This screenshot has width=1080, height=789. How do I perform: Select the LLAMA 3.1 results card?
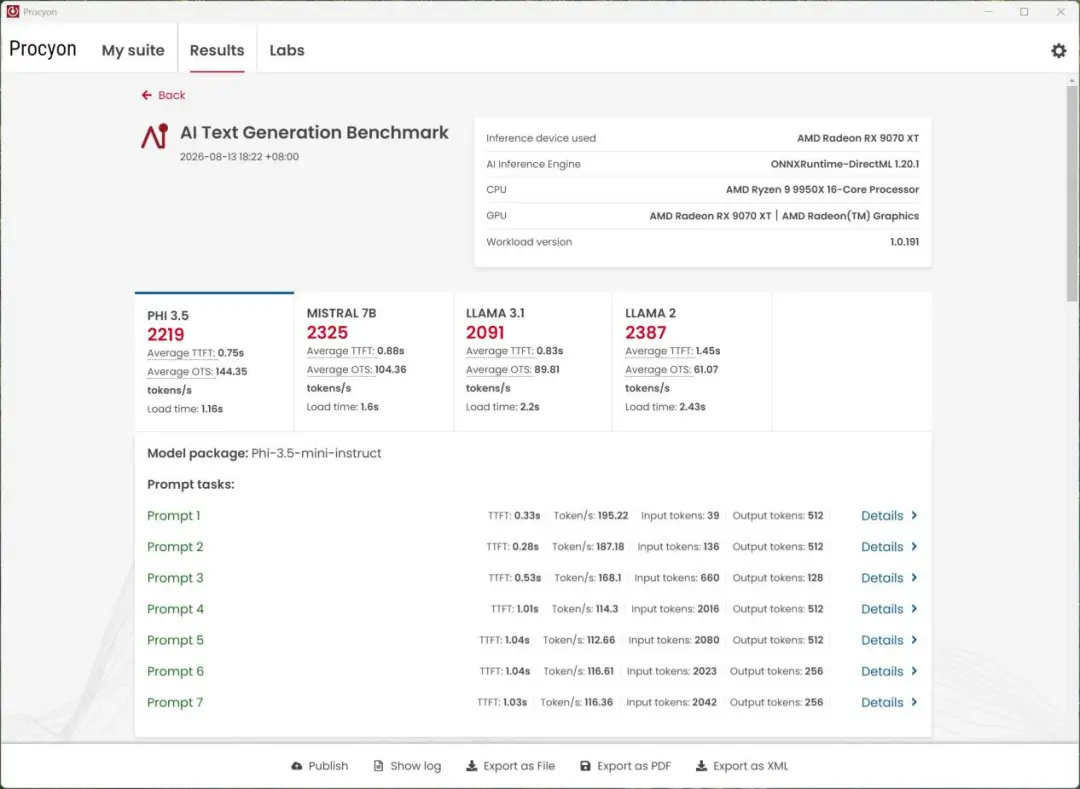coord(533,361)
